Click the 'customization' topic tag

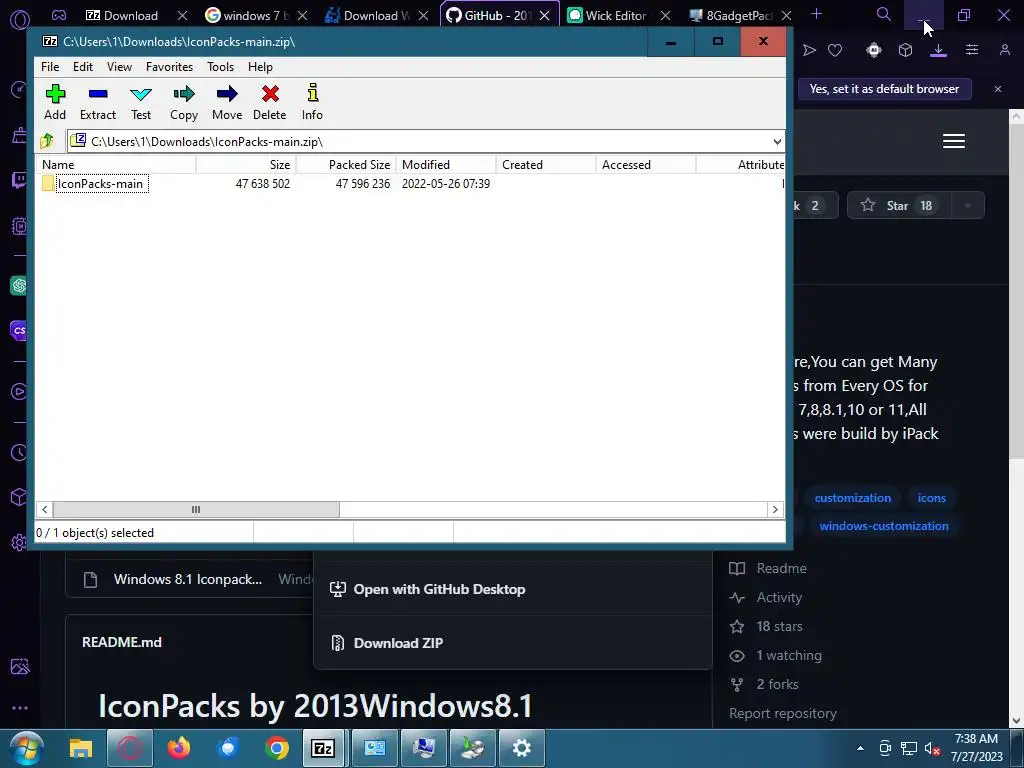852,498
